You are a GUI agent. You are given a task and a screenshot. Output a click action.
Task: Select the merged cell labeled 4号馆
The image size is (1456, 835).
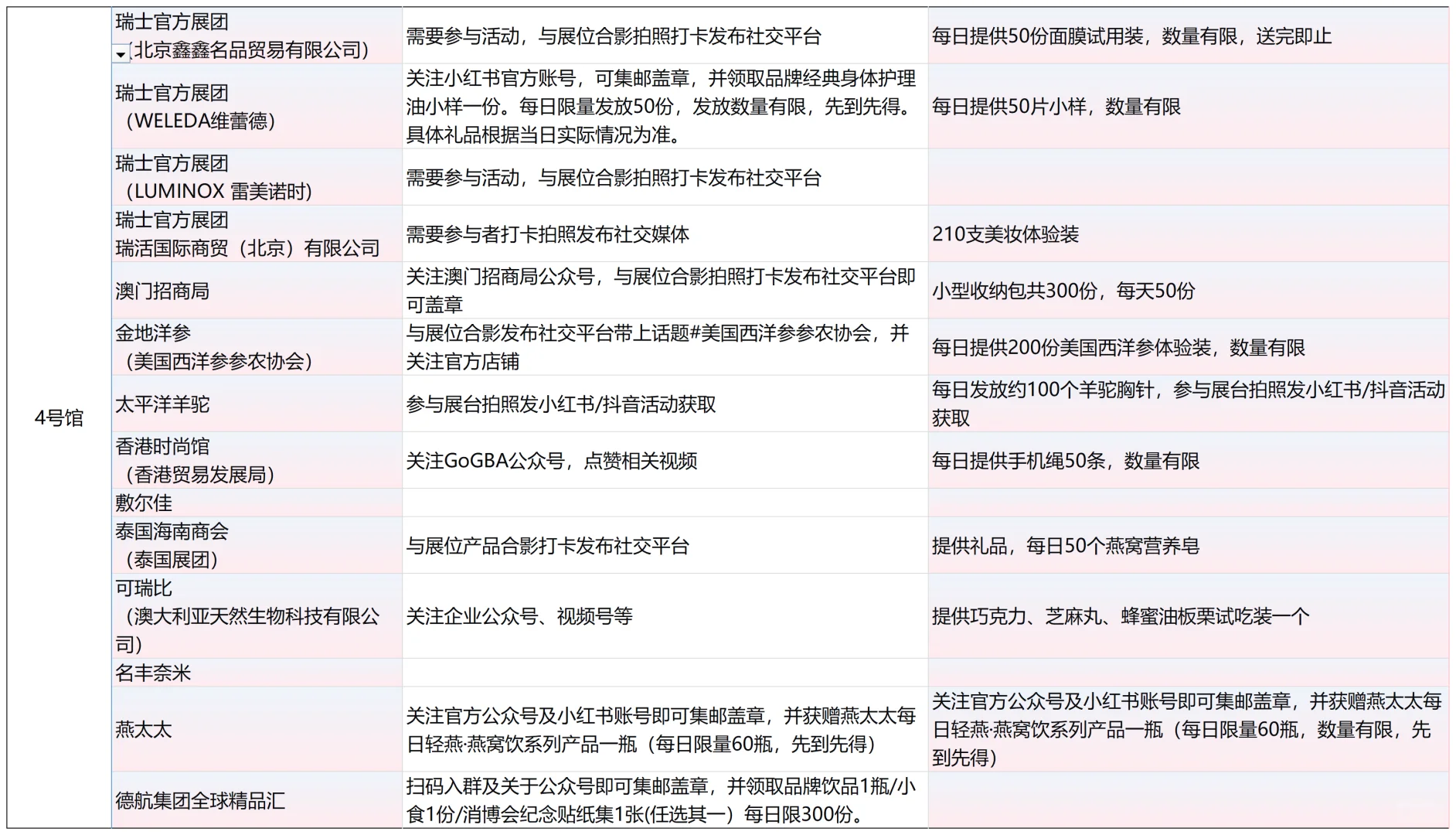(x=59, y=417)
